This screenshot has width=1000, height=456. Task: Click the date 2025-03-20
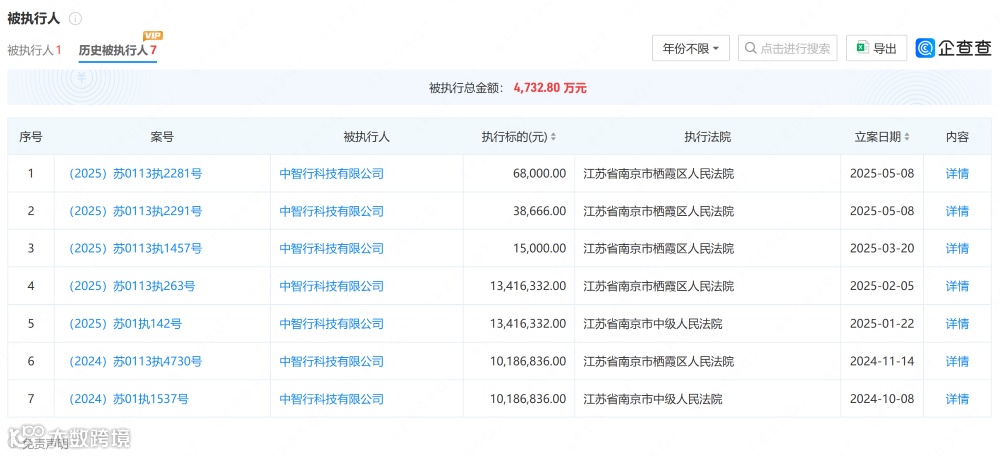(x=882, y=249)
